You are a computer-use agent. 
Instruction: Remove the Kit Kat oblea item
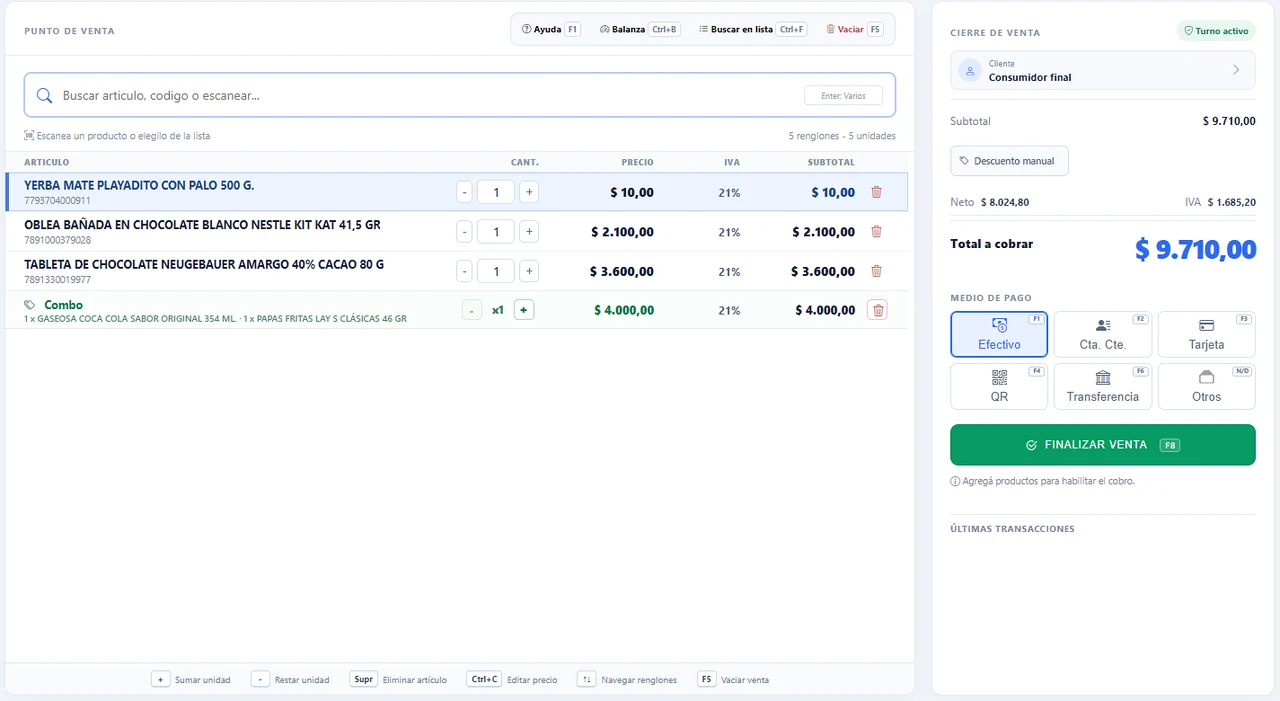pos(877,232)
